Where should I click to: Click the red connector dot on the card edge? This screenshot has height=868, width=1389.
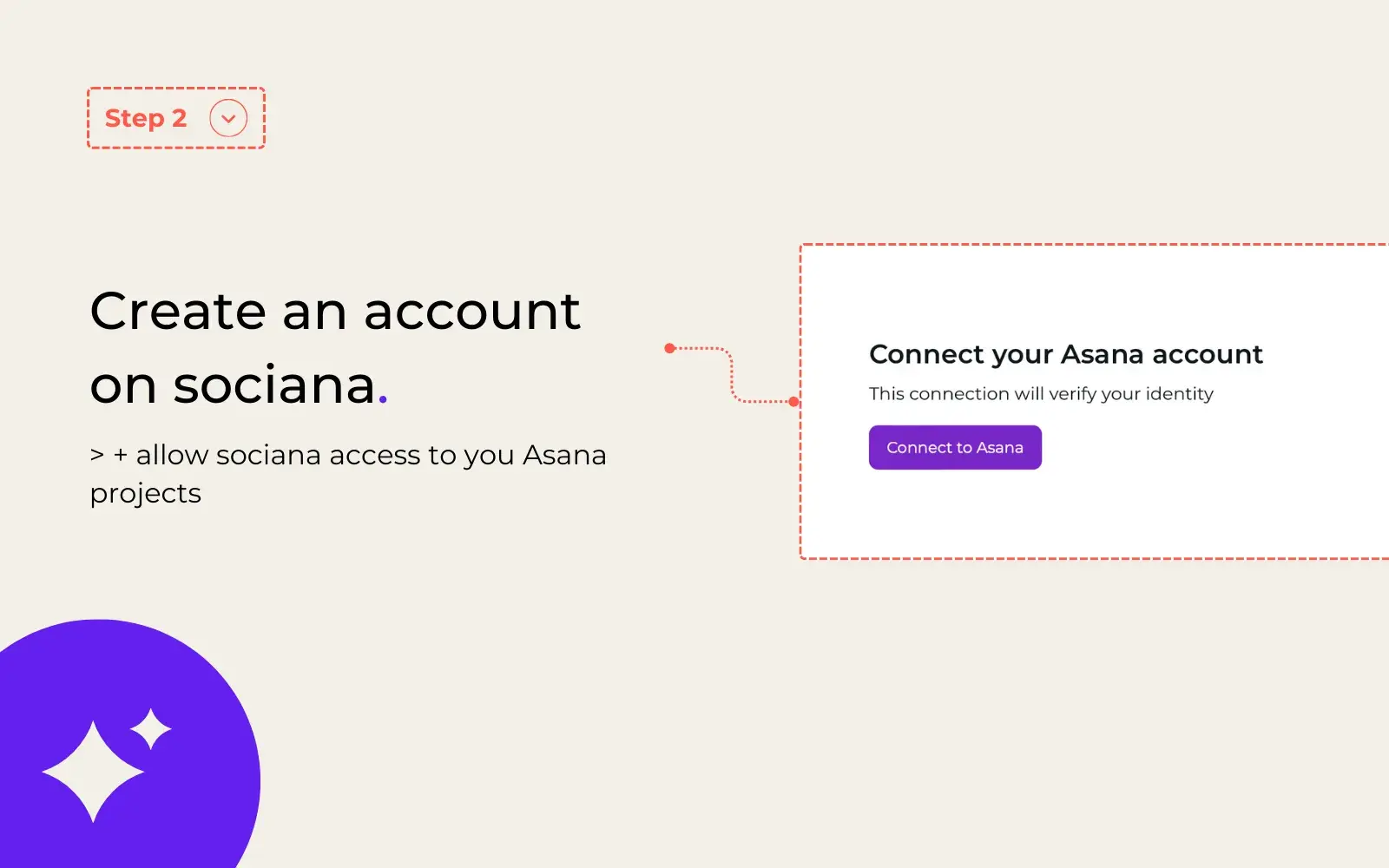[793, 402]
